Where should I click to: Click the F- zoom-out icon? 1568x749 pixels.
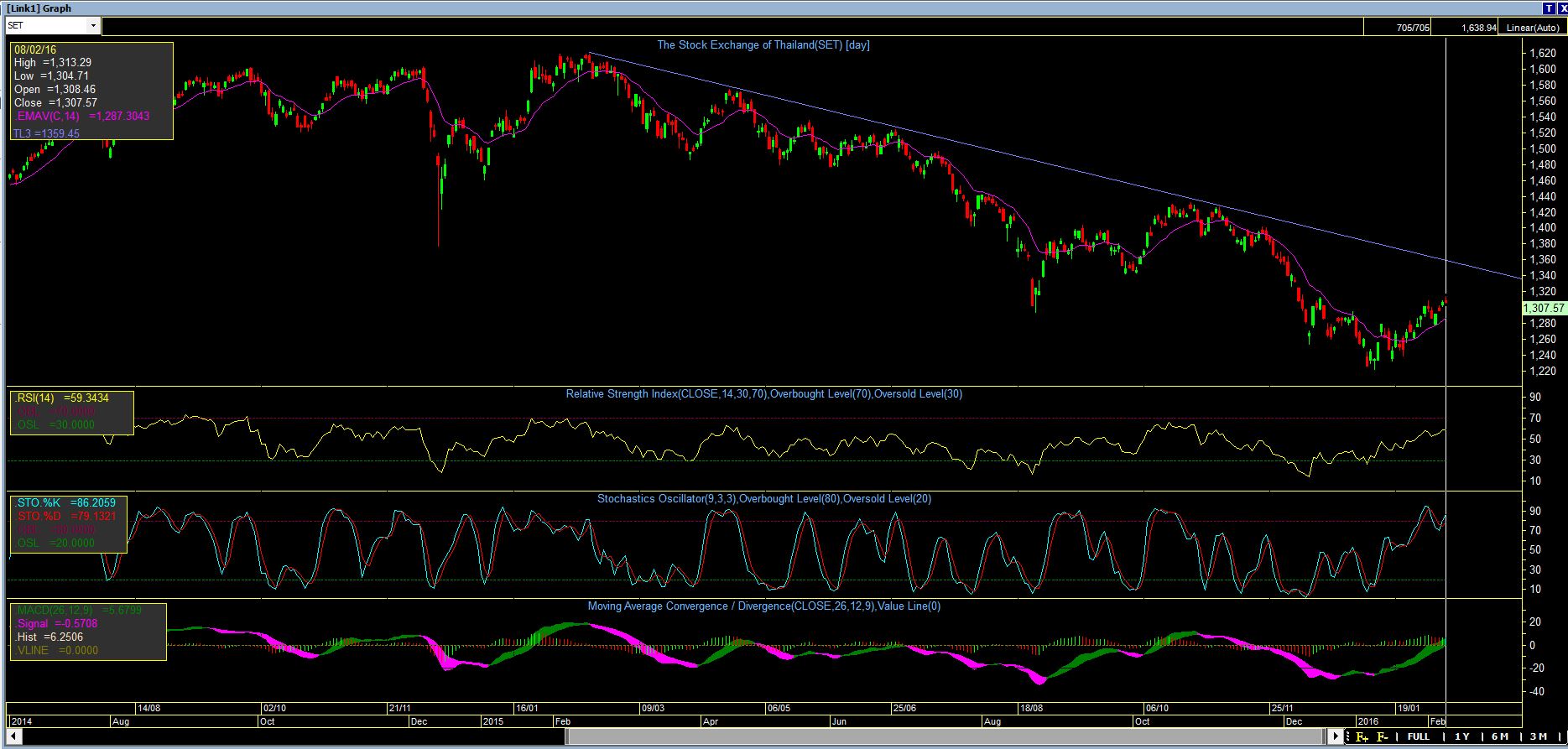[1383, 737]
